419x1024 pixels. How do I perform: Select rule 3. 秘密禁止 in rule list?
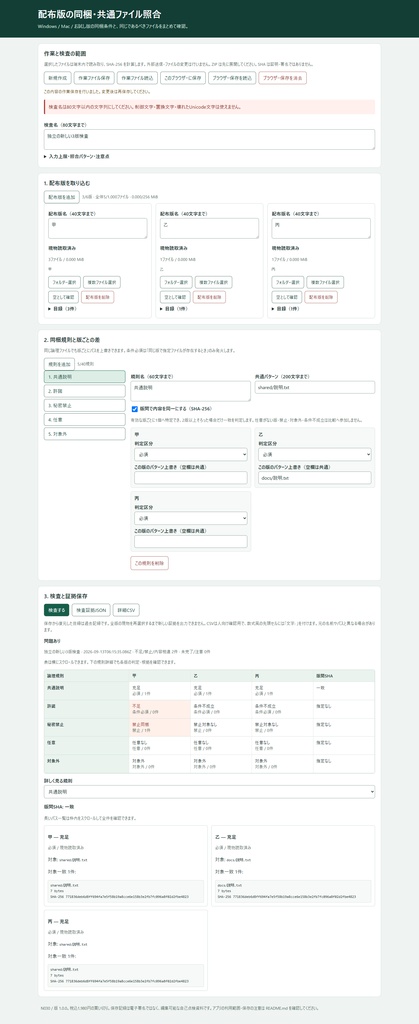coord(84,406)
